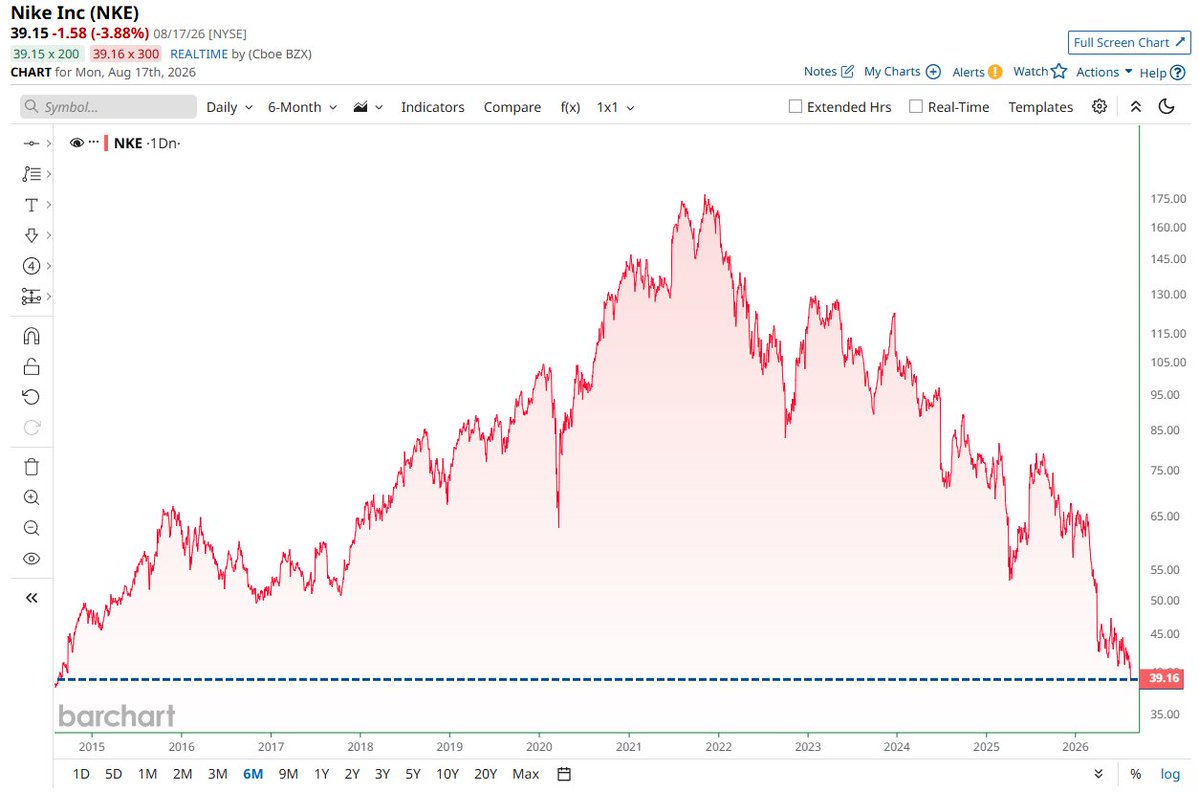
Task: Toggle visibility of drawings eye icon
Action: coord(31,559)
